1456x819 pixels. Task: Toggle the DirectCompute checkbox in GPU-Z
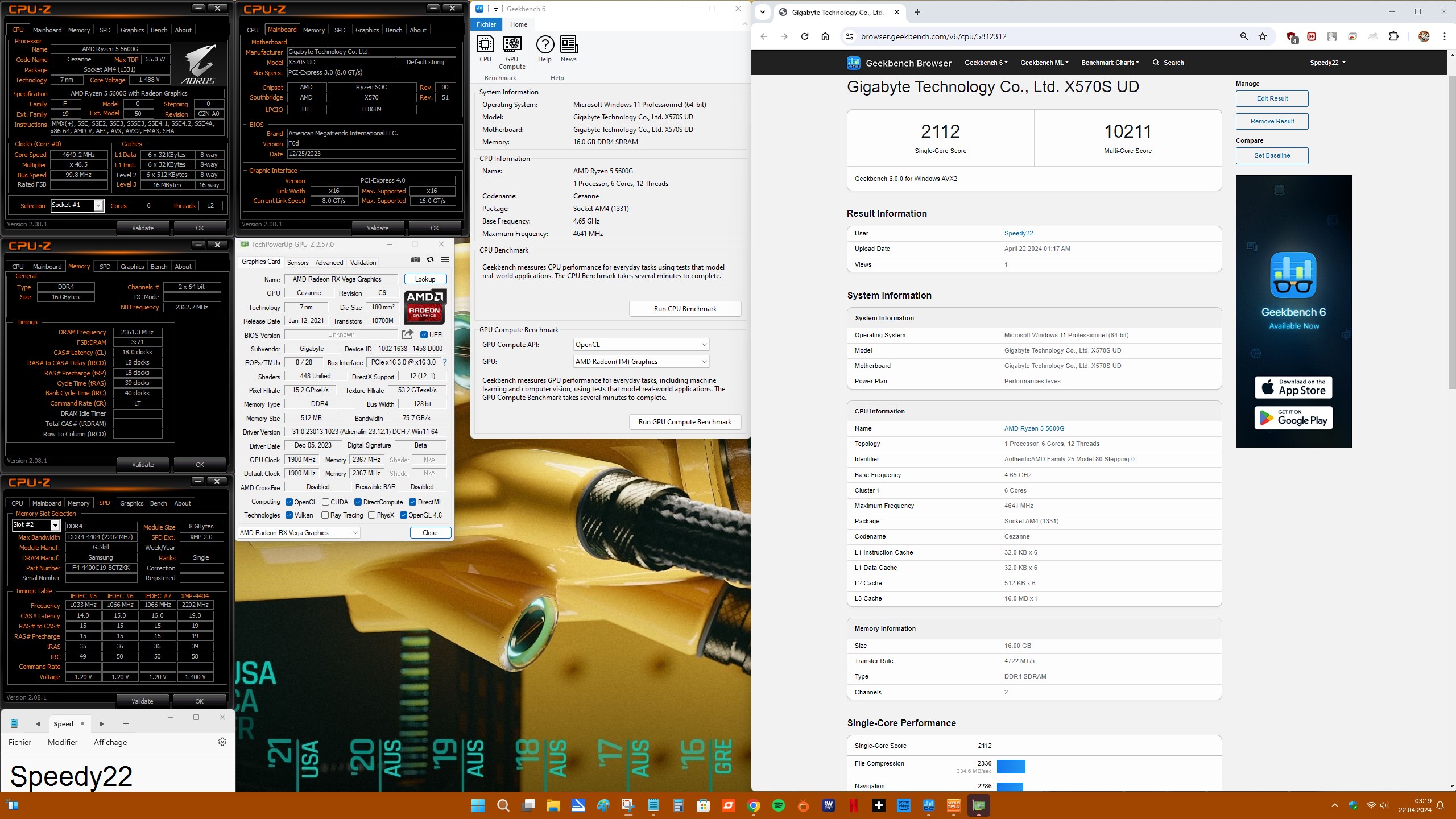(x=358, y=502)
